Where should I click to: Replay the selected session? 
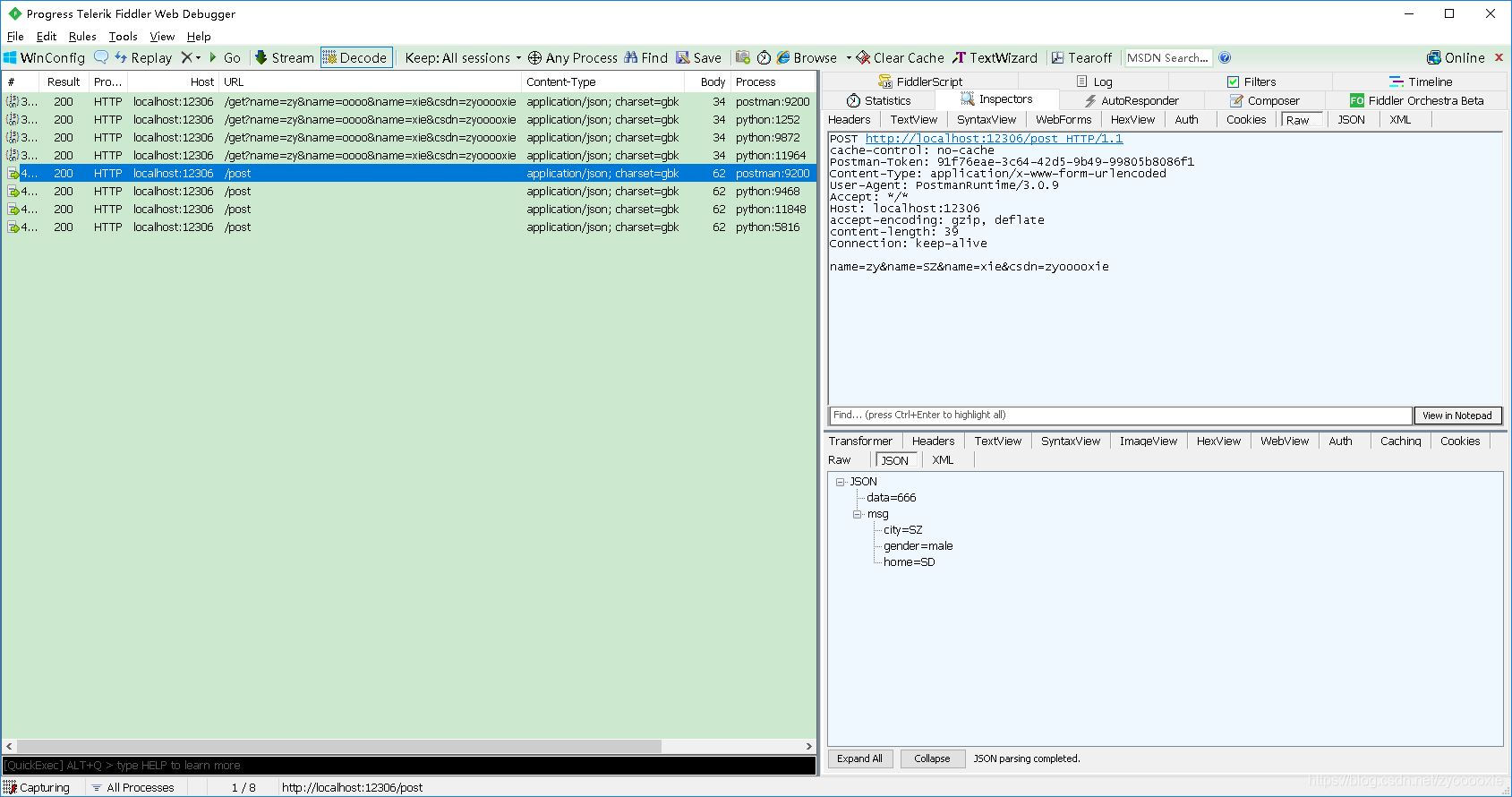pyautogui.click(x=143, y=57)
